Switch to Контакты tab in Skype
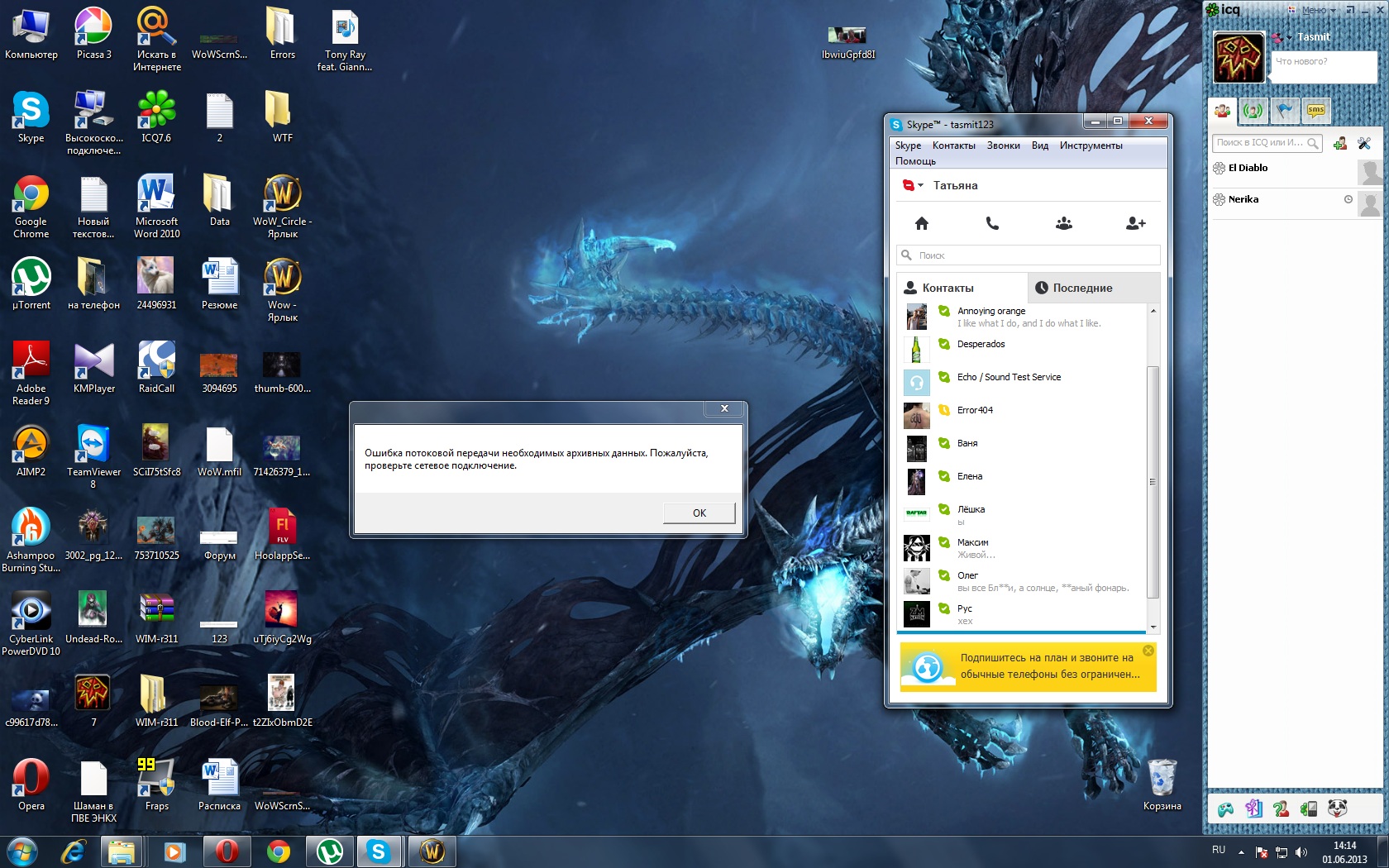The width and height of the screenshot is (1389, 868). [962, 288]
